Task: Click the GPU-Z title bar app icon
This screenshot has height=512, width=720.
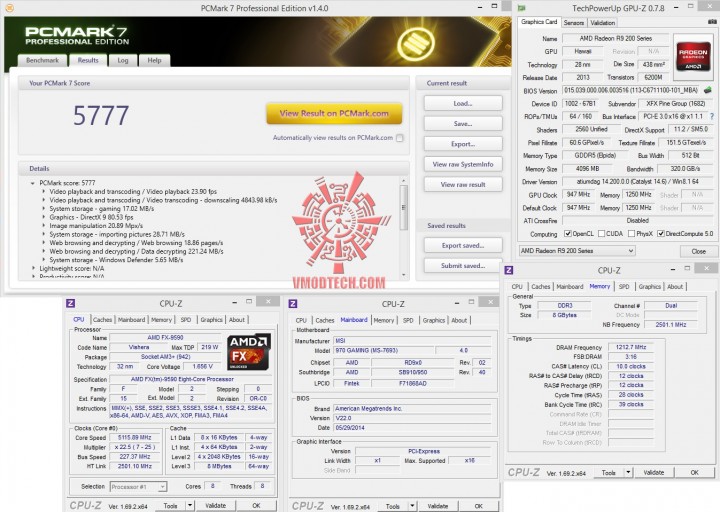Action: [x=521, y=8]
